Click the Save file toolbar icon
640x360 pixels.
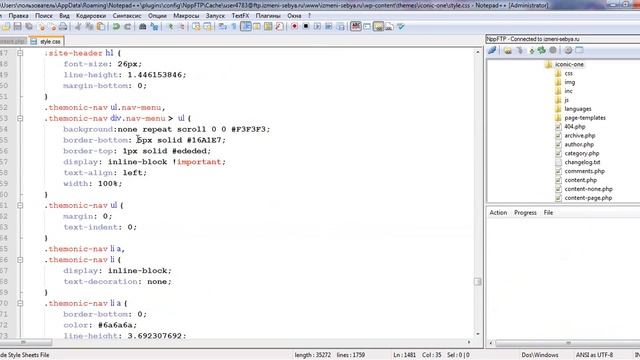click(x=18, y=27)
